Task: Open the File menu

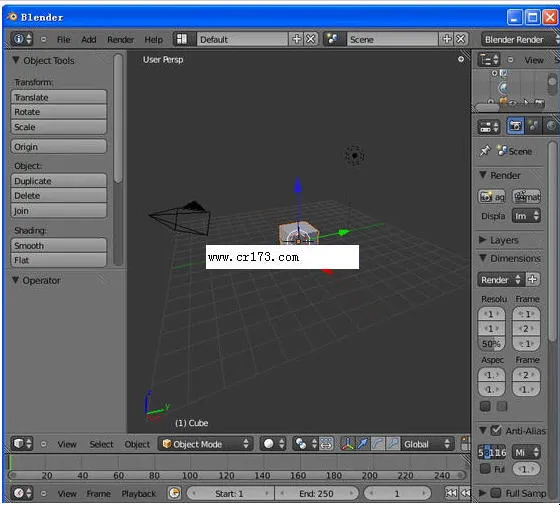Action: coord(64,39)
